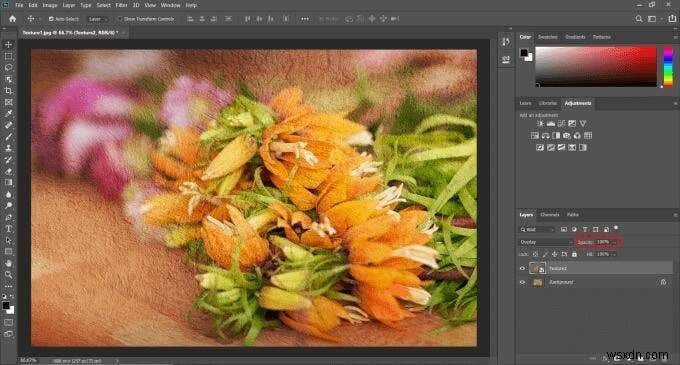Select the Brush tool
The width and height of the screenshot is (680, 365).
(x=8, y=137)
